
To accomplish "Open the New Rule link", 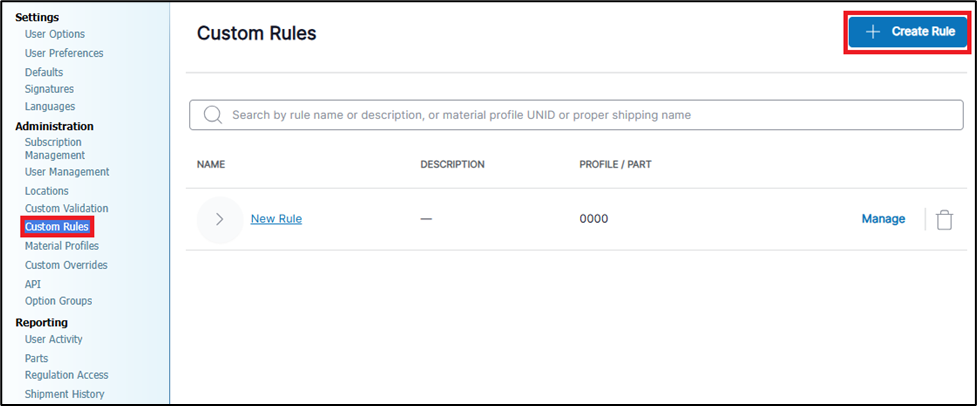I will [276, 219].
